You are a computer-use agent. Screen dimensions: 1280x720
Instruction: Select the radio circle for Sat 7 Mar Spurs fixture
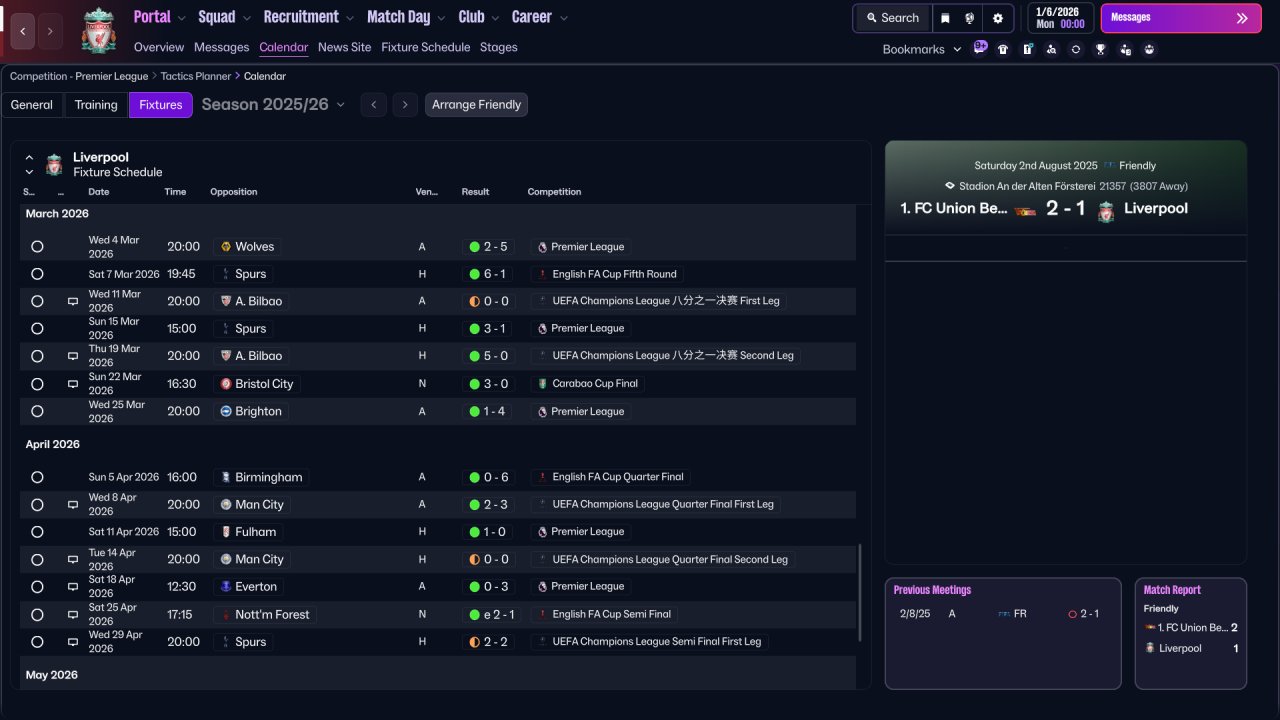[37, 274]
